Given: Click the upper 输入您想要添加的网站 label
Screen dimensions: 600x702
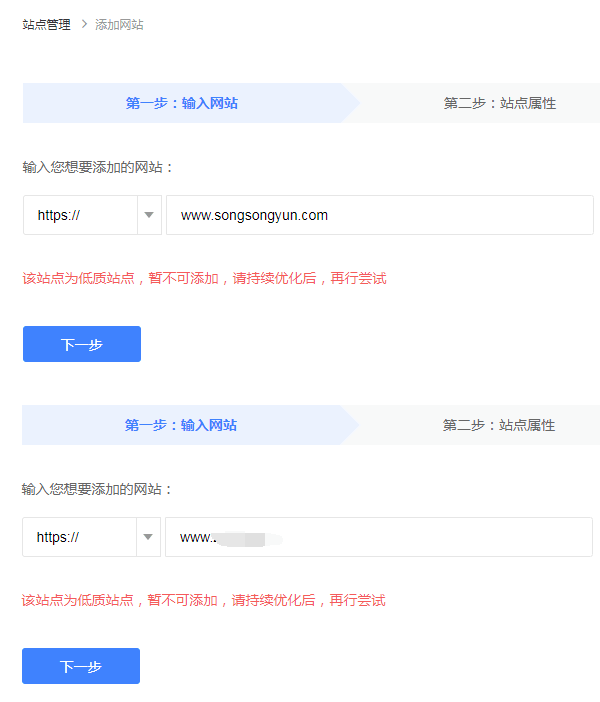Looking at the screenshot, I should [98, 167].
